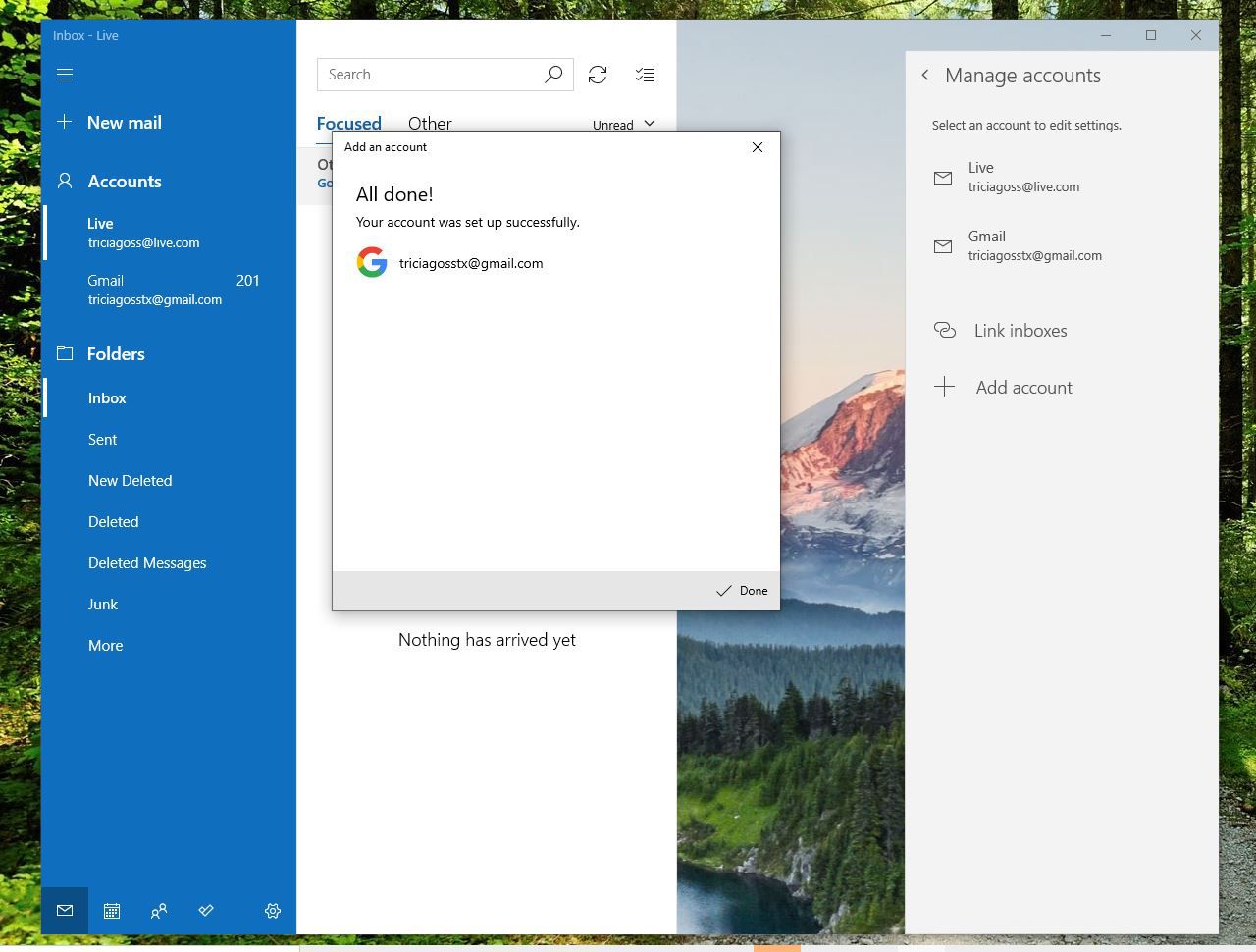The width and height of the screenshot is (1256, 952).
Task: Open the Inbox folder
Action: [169, 398]
